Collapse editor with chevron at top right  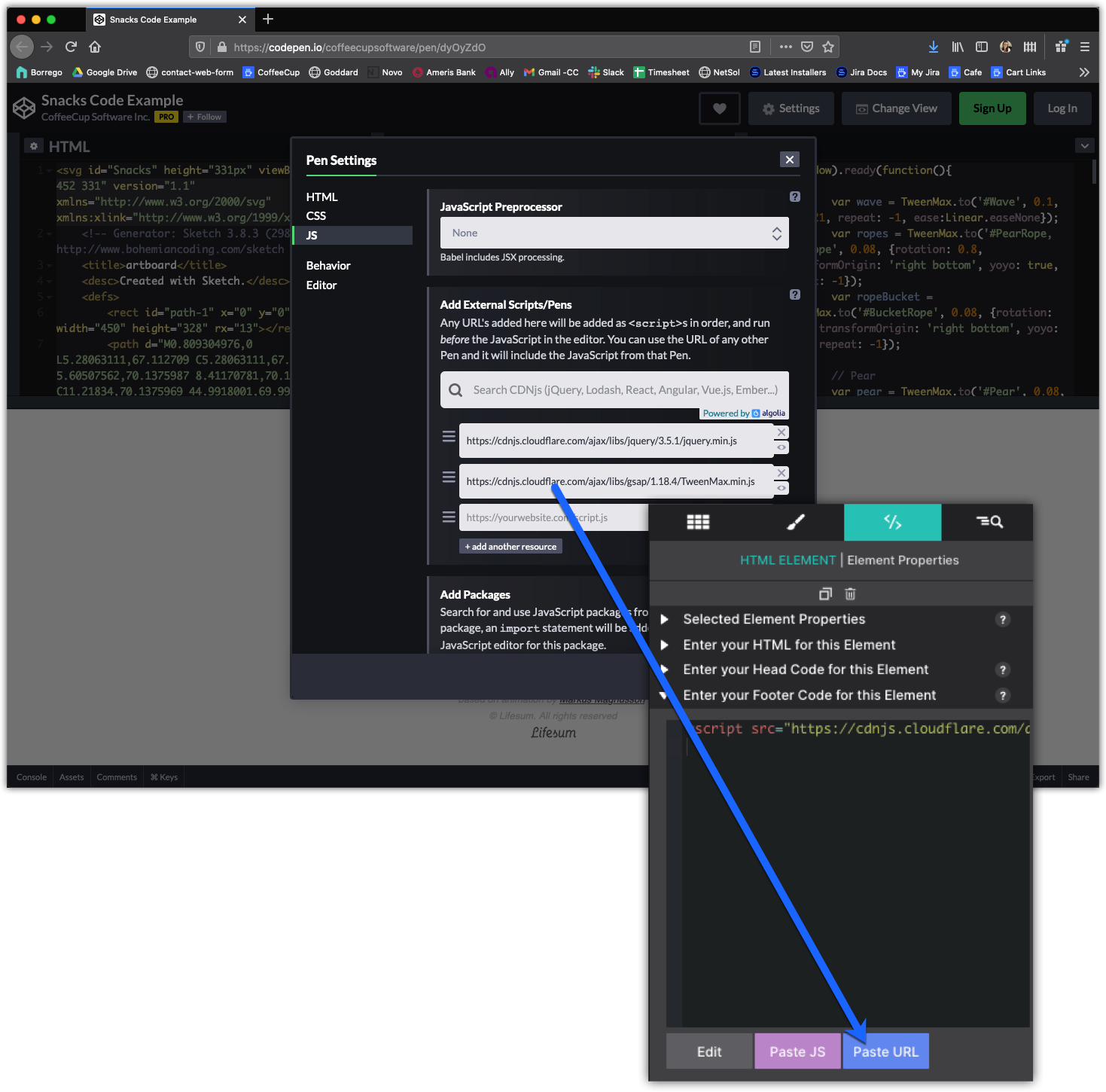coord(1084,146)
